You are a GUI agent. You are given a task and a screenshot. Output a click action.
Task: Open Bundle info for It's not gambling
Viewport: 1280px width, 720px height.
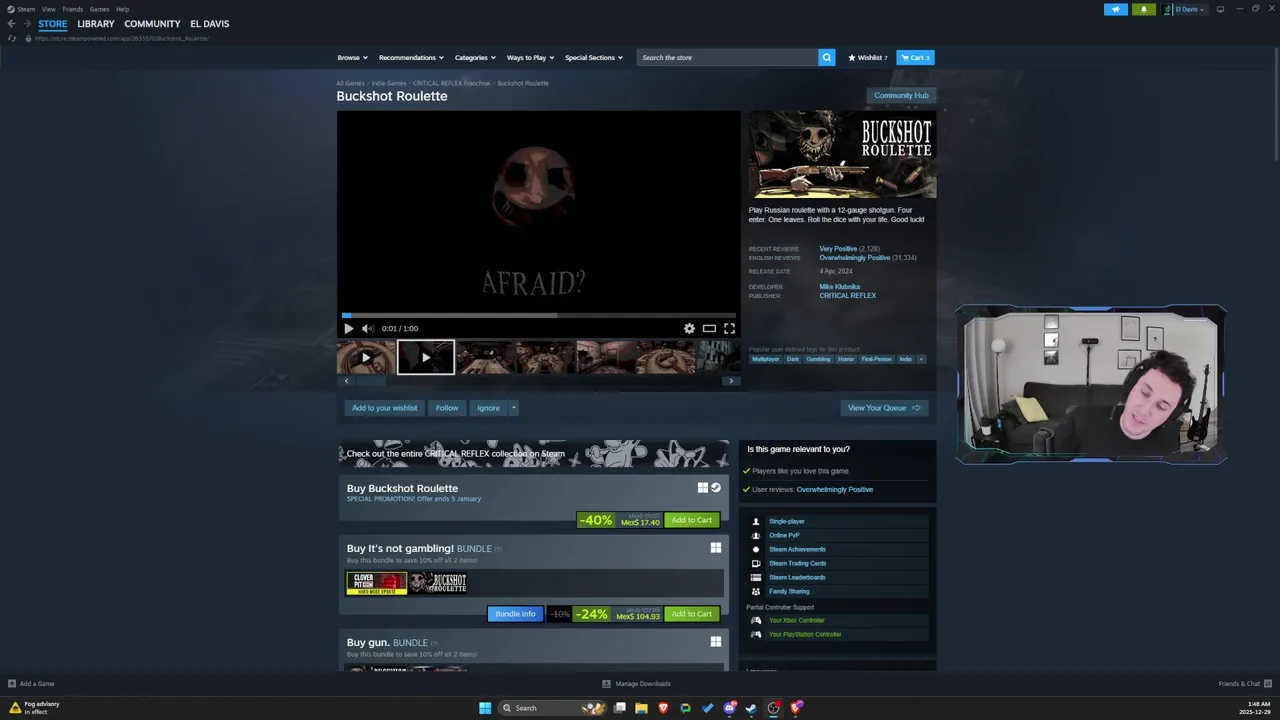tap(515, 614)
